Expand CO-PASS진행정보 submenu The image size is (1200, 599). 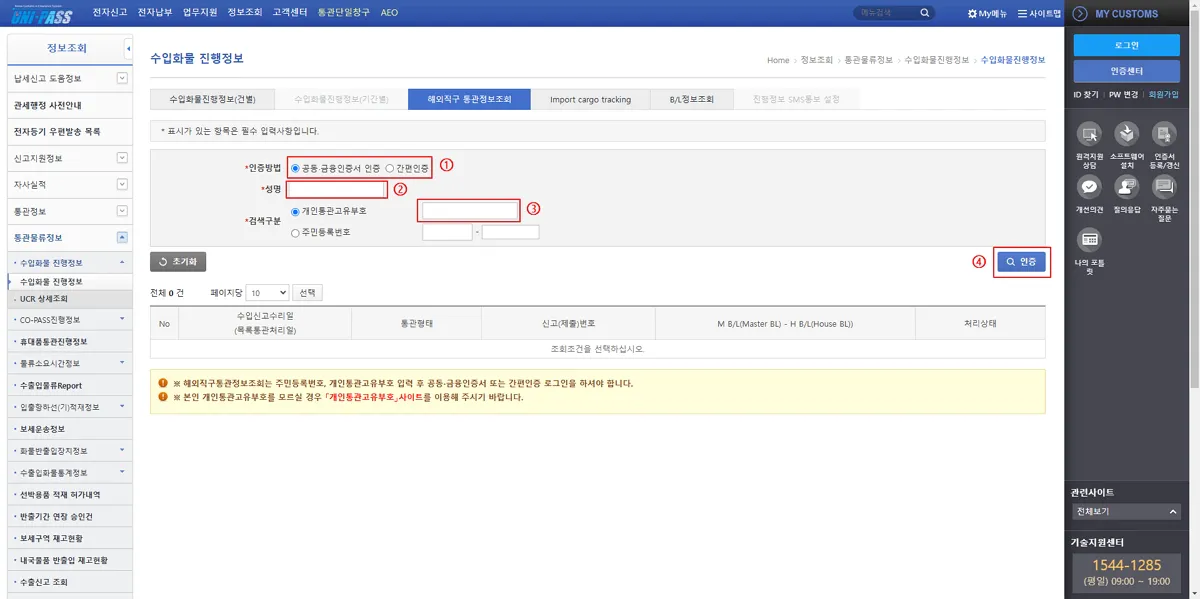[x=122, y=320]
